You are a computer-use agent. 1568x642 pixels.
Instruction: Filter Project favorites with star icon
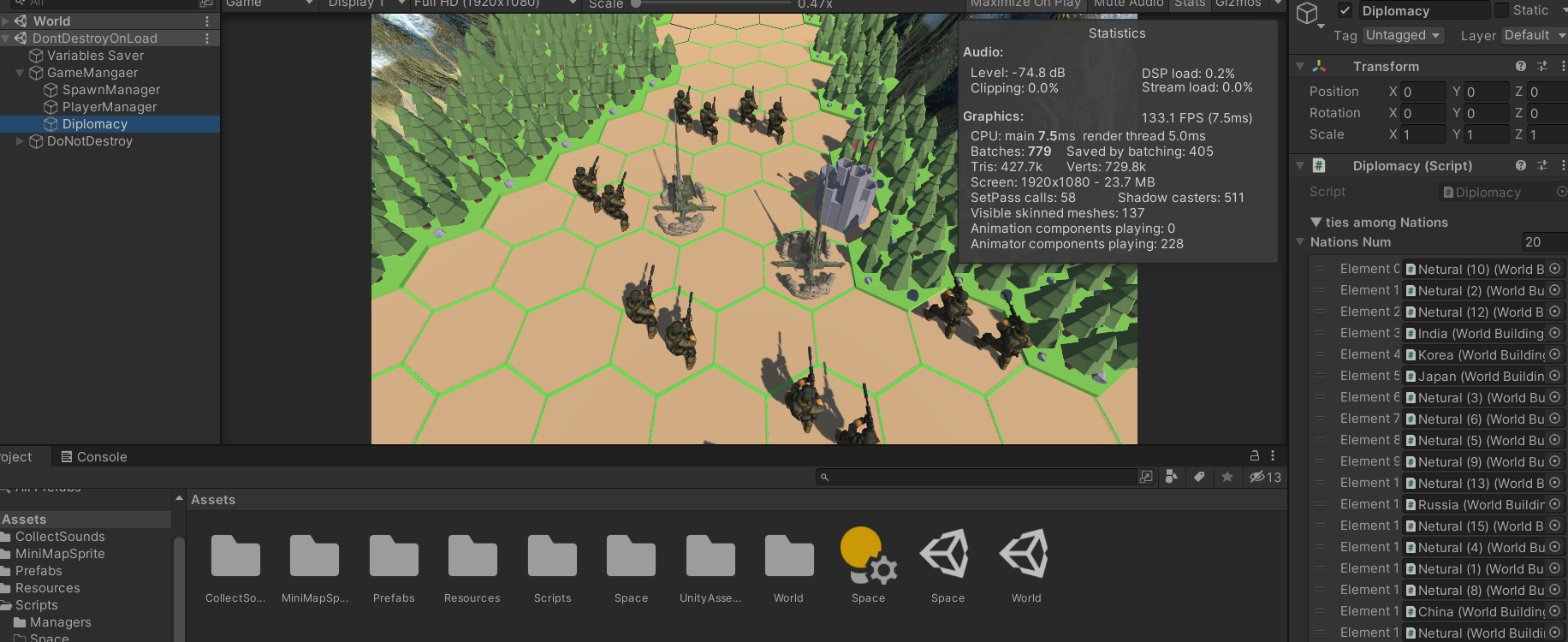pyautogui.click(x=1227, y=477)
